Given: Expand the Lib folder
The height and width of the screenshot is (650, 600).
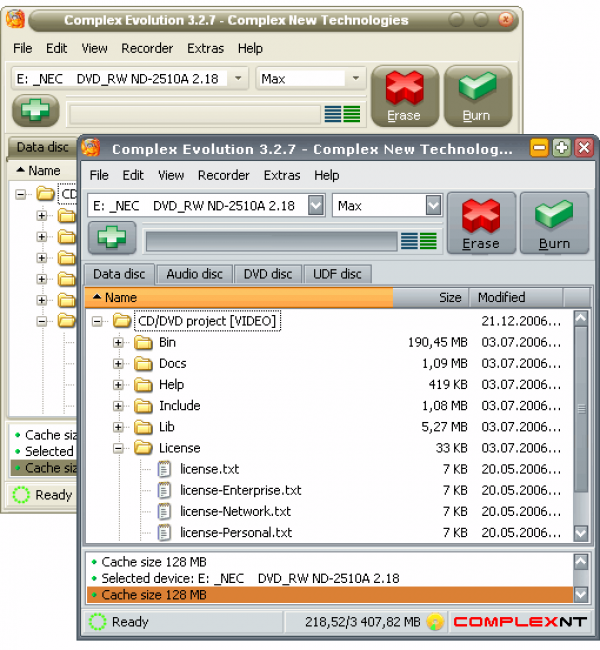Looking at the screenshot, I should pos(118,427).
